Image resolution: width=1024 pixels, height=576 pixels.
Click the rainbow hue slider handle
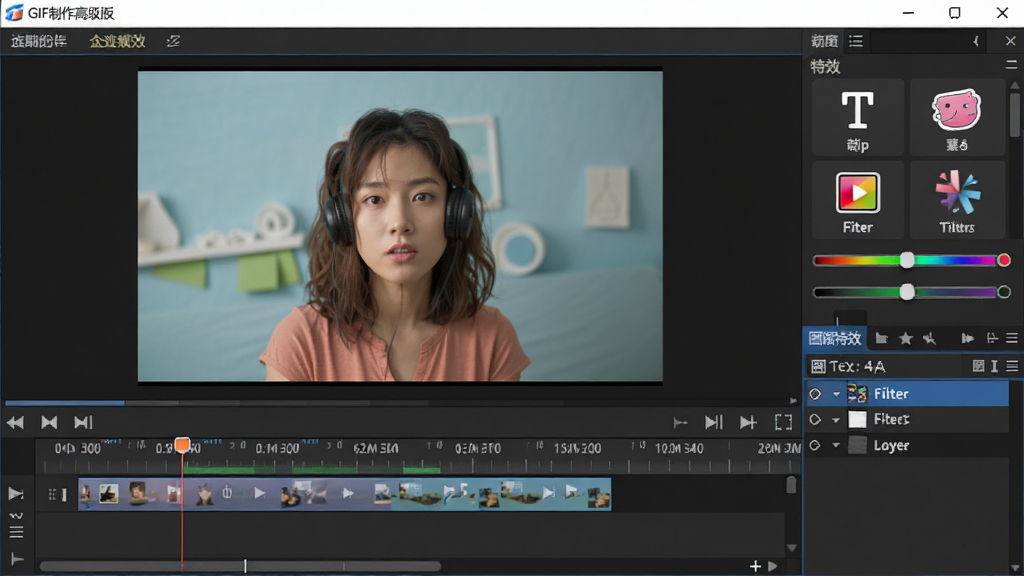click(907, 261)
